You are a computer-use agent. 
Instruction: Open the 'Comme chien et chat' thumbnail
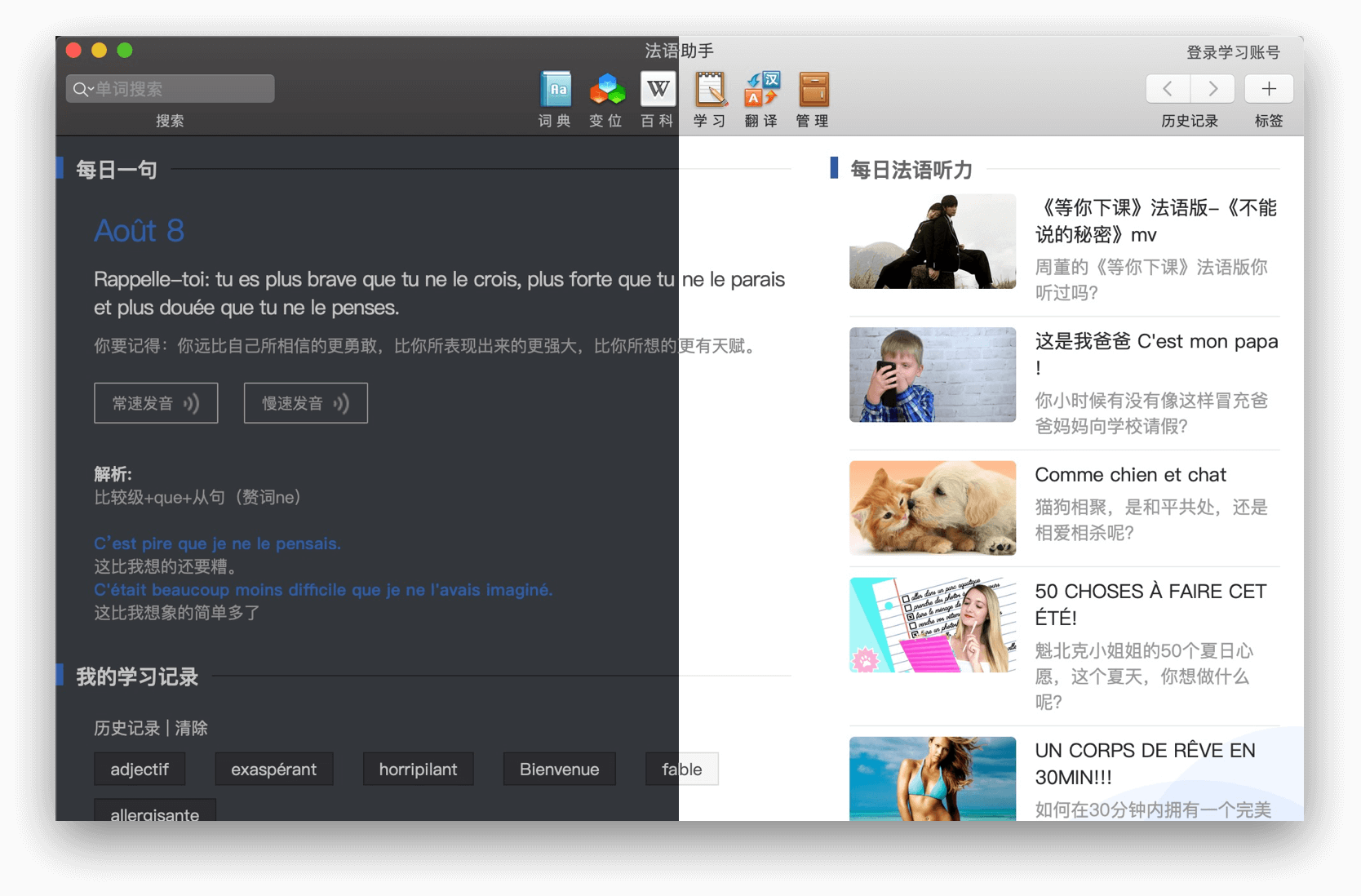(x=932, y=508)
